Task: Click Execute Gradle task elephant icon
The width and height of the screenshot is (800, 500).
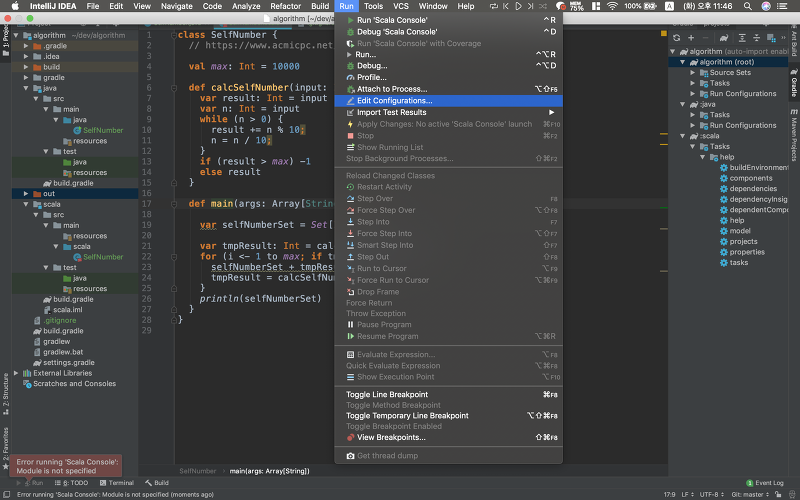Action: (x=723, y=38)
